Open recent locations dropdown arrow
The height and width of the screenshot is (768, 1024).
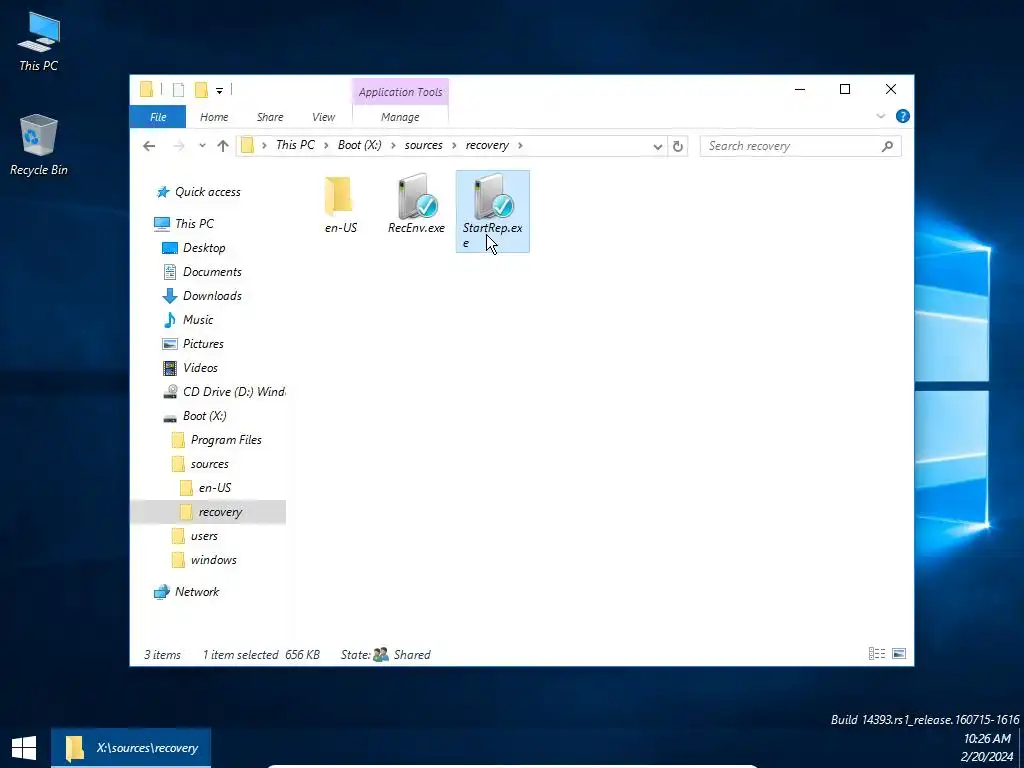tap(202, 146)
